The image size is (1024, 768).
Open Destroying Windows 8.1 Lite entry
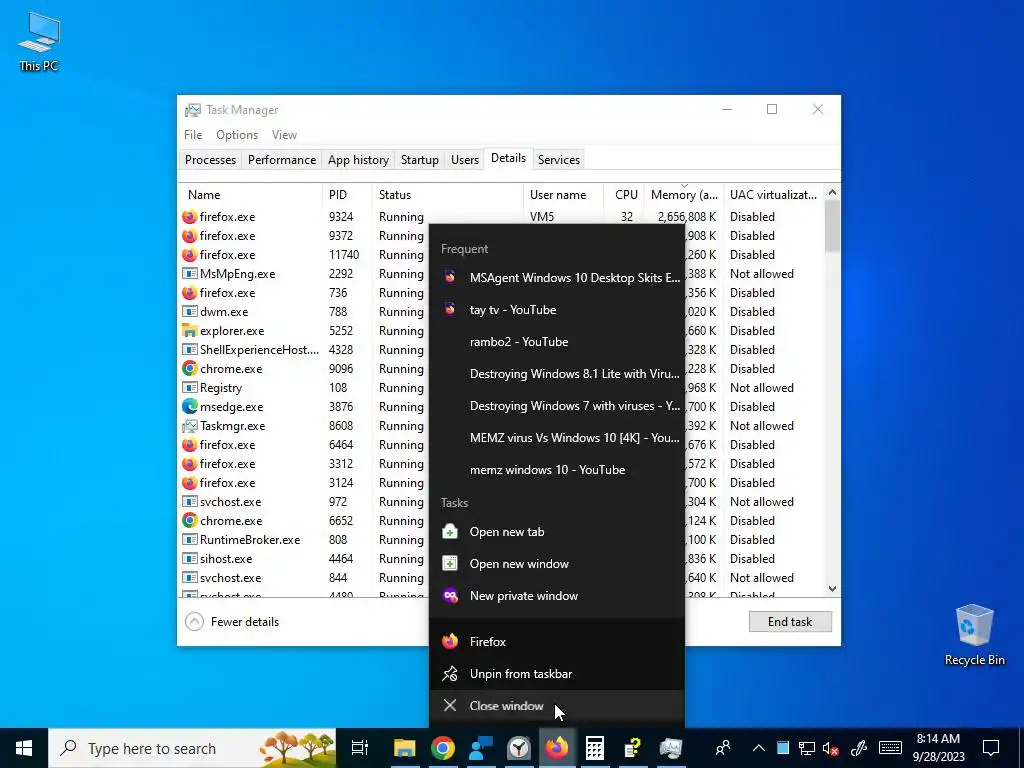pos(556,374)
